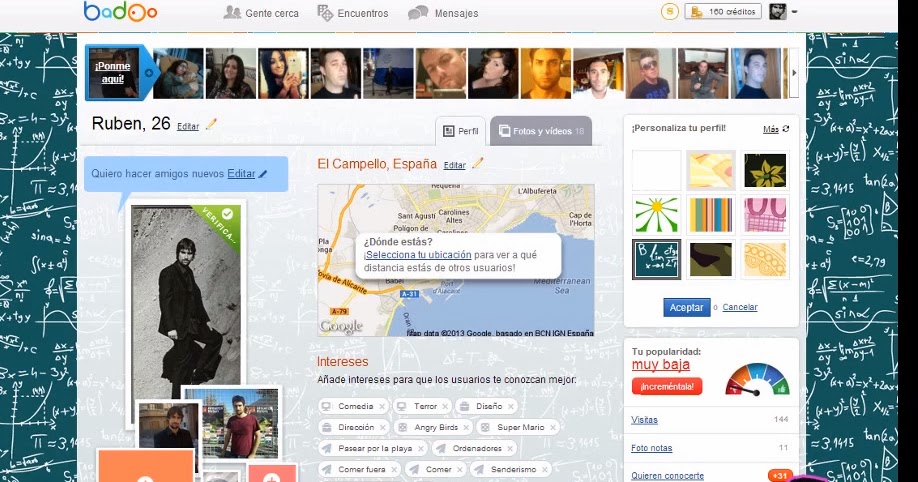Edit the 'Quiero hacer amigos nuevos' status

[241, 174]
